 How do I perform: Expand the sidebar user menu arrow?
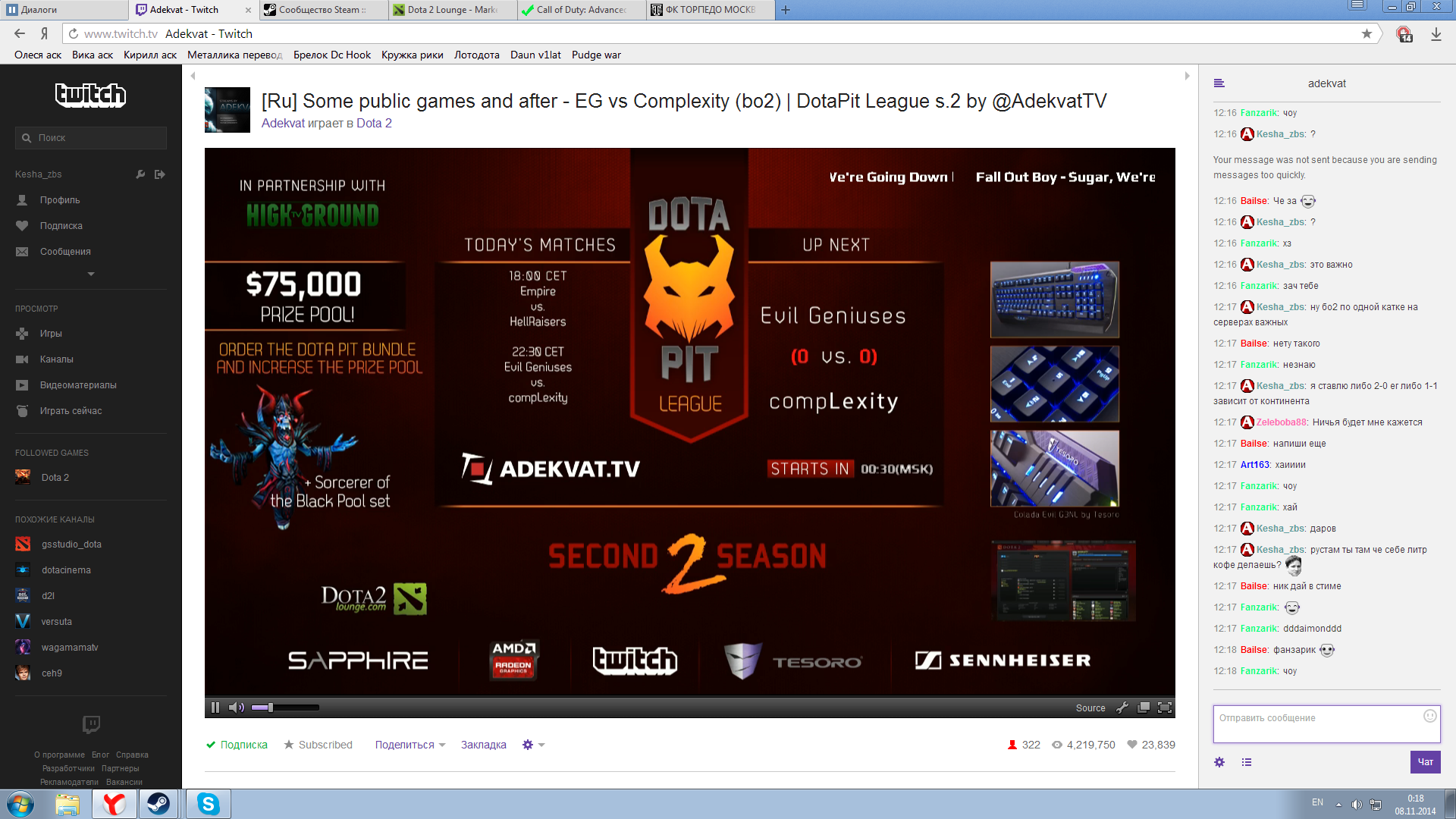point(91,274)
